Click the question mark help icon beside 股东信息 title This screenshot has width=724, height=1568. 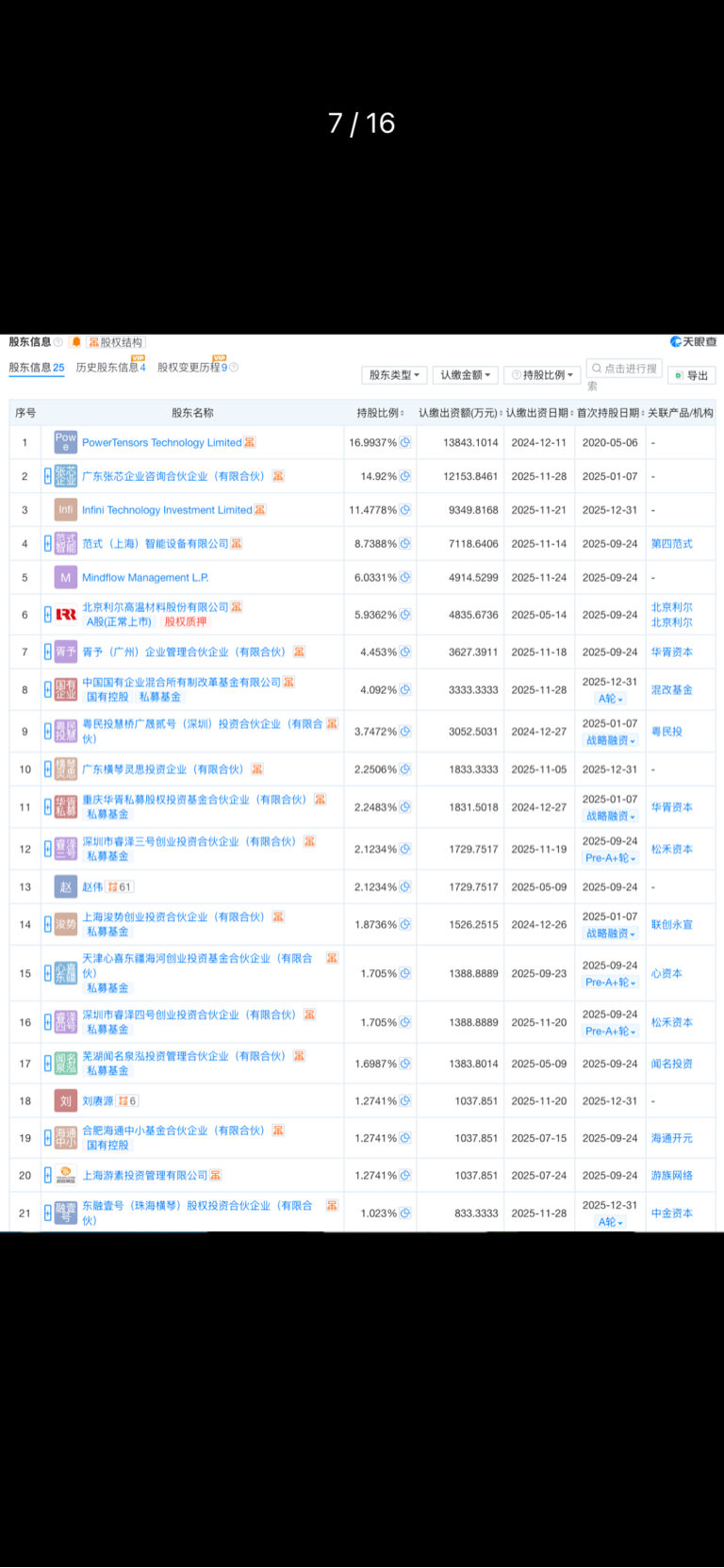click(58, 342)
